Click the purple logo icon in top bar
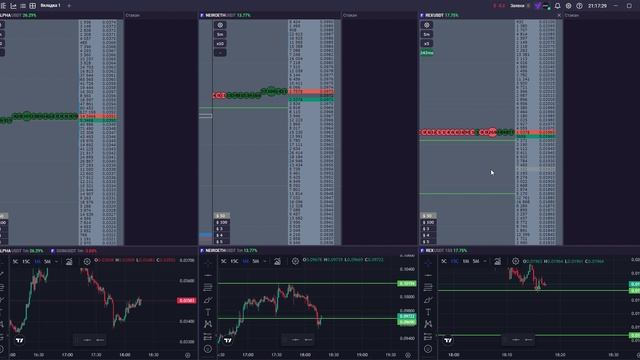Screen dimensions: 640x360 [x=538, y=6]
